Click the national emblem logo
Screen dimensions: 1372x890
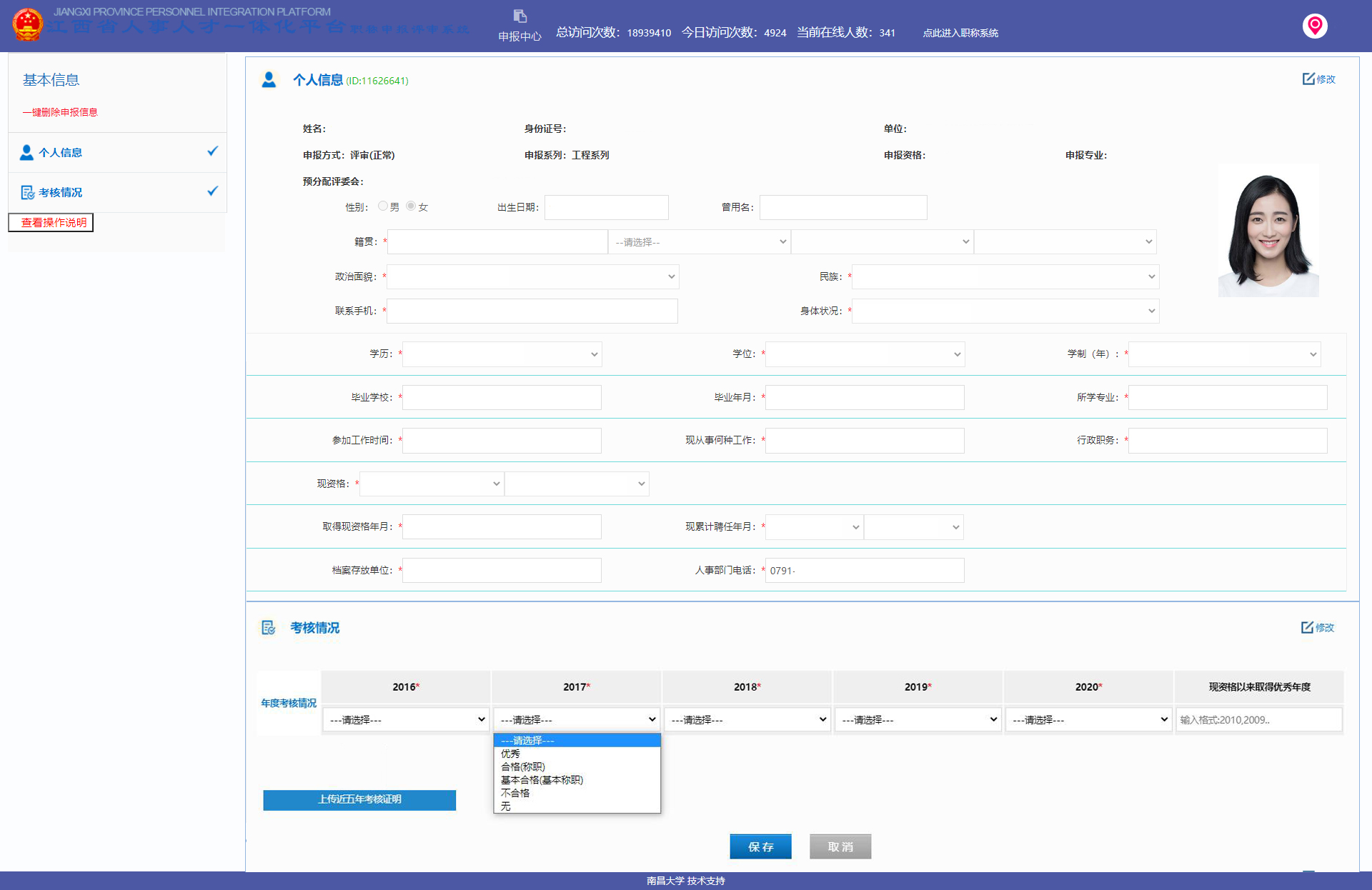[x=28, y=24]
